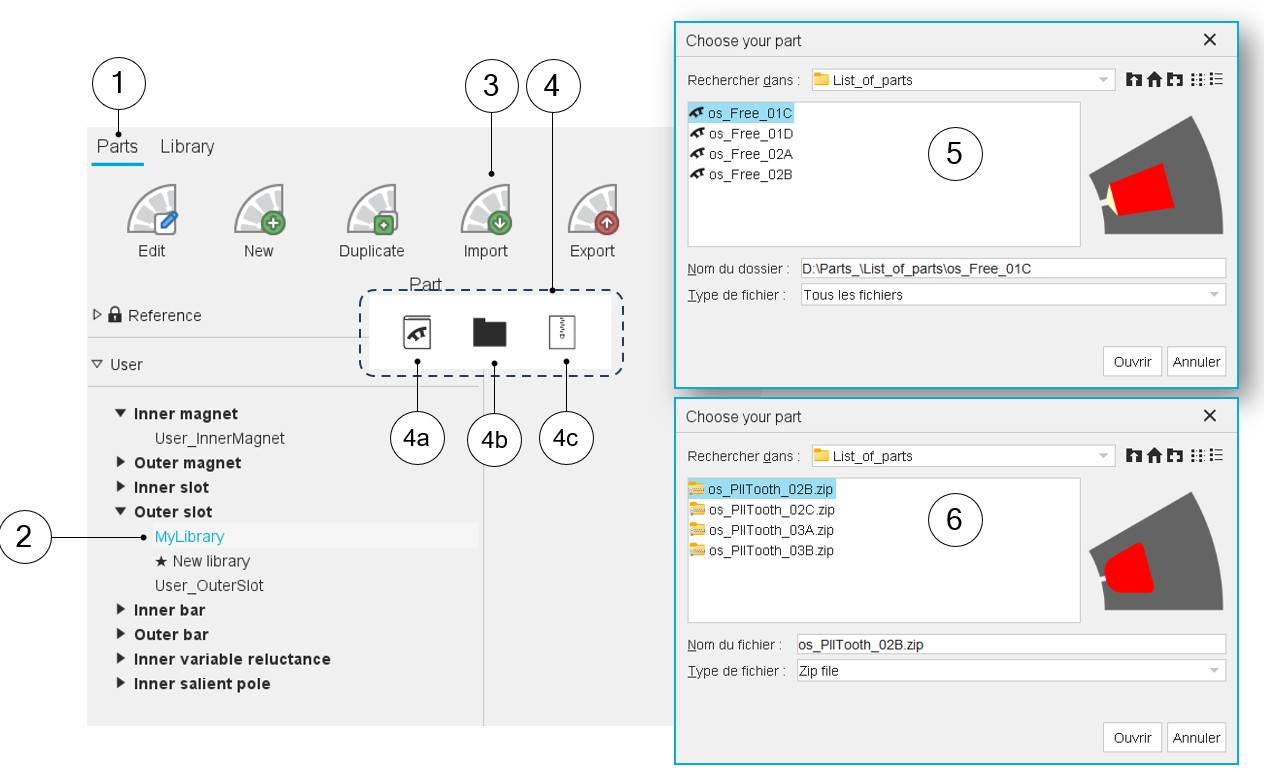1264x774 pixels.
Task: Open the Type de fichier Zip file dropdown
Action: pos(1011,671)
